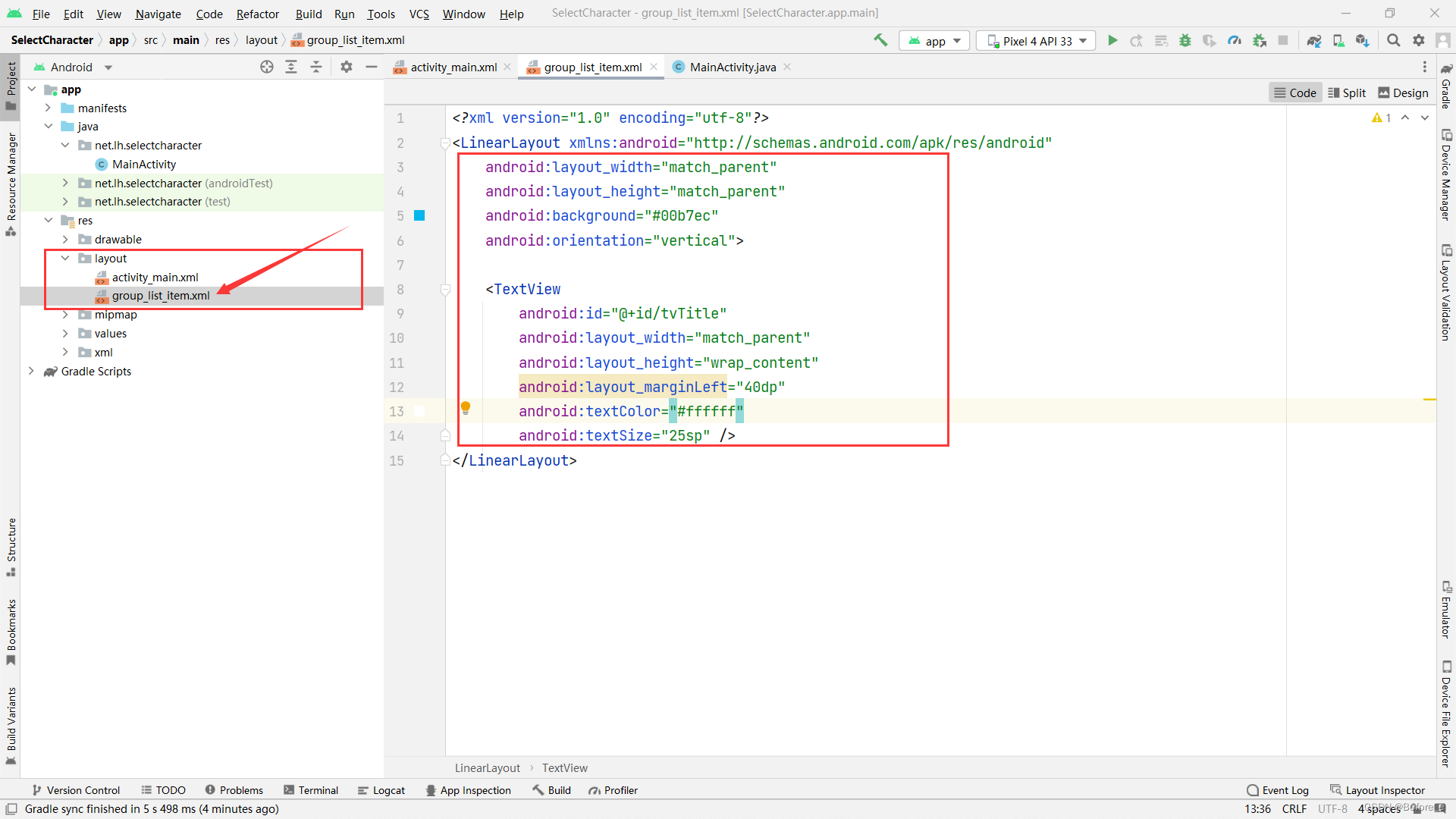Collapse the layout folder in project tree
The image size is (1456, 819).
(x=65, y=259)
